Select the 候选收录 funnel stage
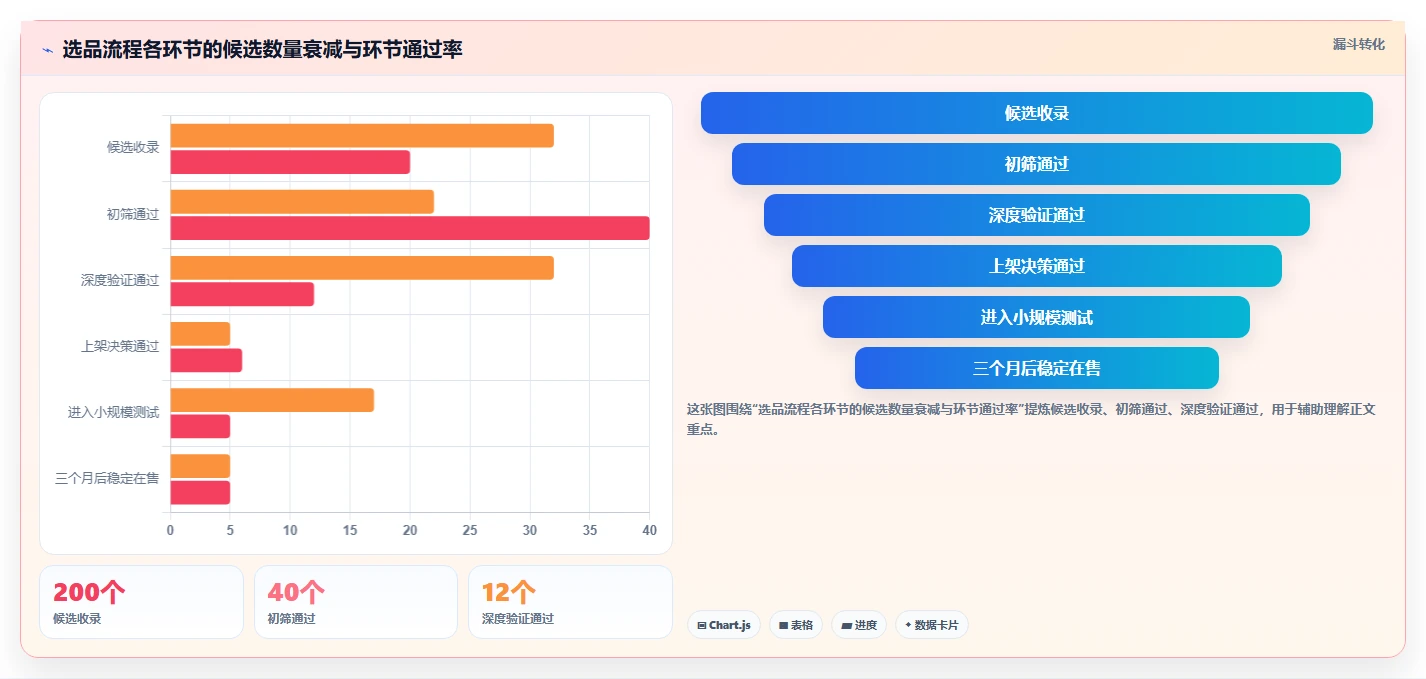The height and width of the screenshot is (679, 1426). (1036, 113)
